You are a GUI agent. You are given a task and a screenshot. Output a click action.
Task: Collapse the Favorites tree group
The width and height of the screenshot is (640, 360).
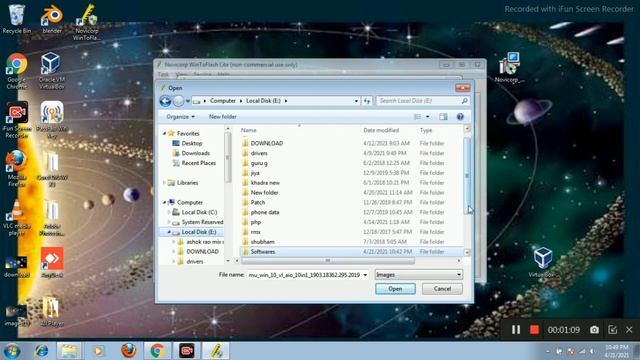(x=164, y=133)
